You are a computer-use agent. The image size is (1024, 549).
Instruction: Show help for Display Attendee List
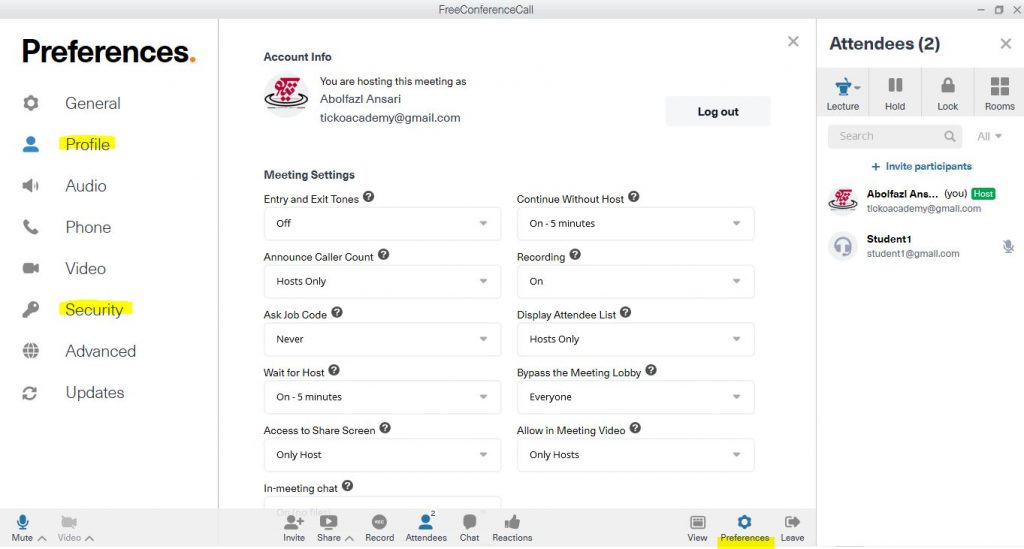[x=626, y=312]
